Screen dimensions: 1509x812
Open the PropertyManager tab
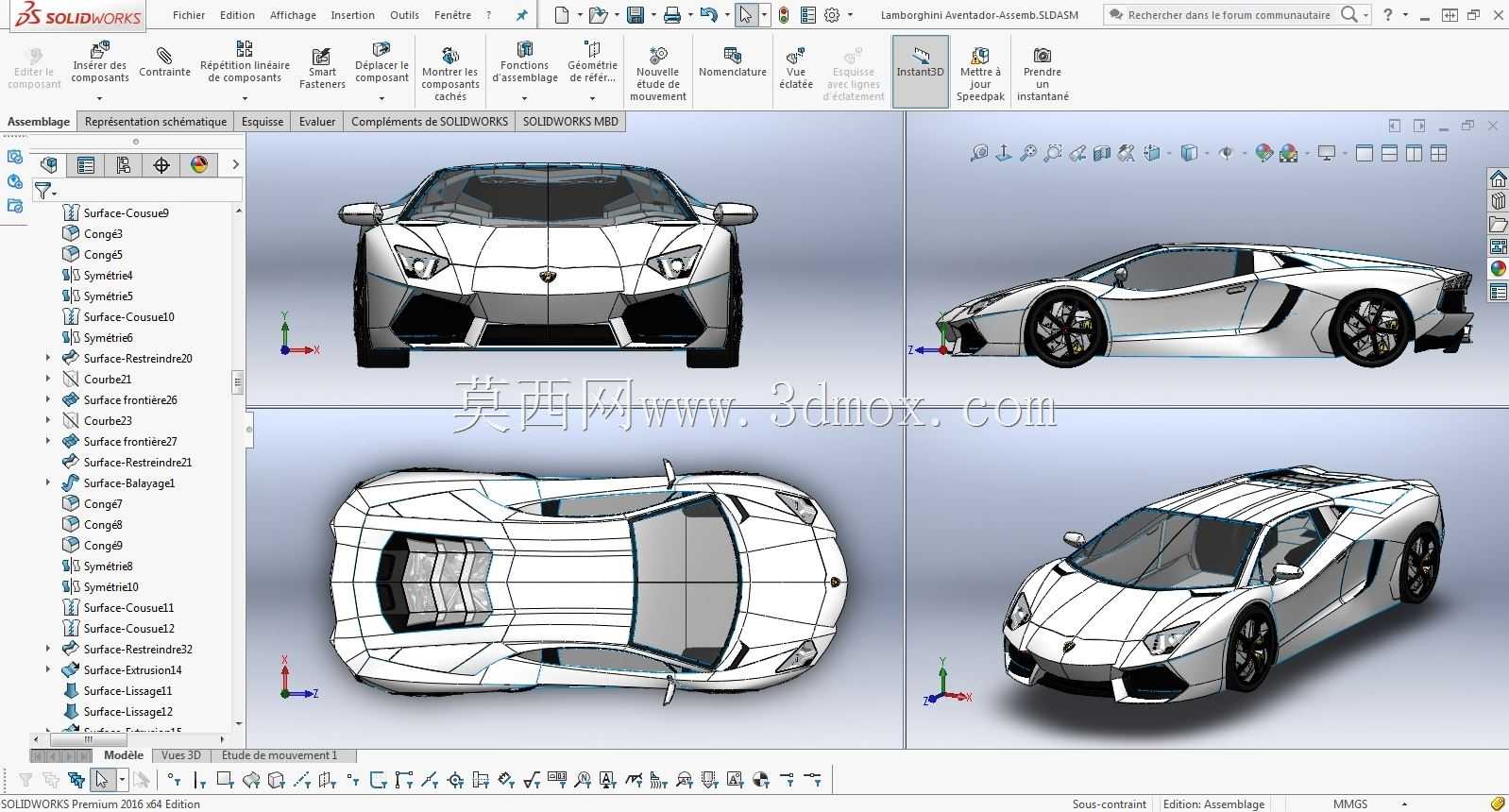tap(86, 165)
